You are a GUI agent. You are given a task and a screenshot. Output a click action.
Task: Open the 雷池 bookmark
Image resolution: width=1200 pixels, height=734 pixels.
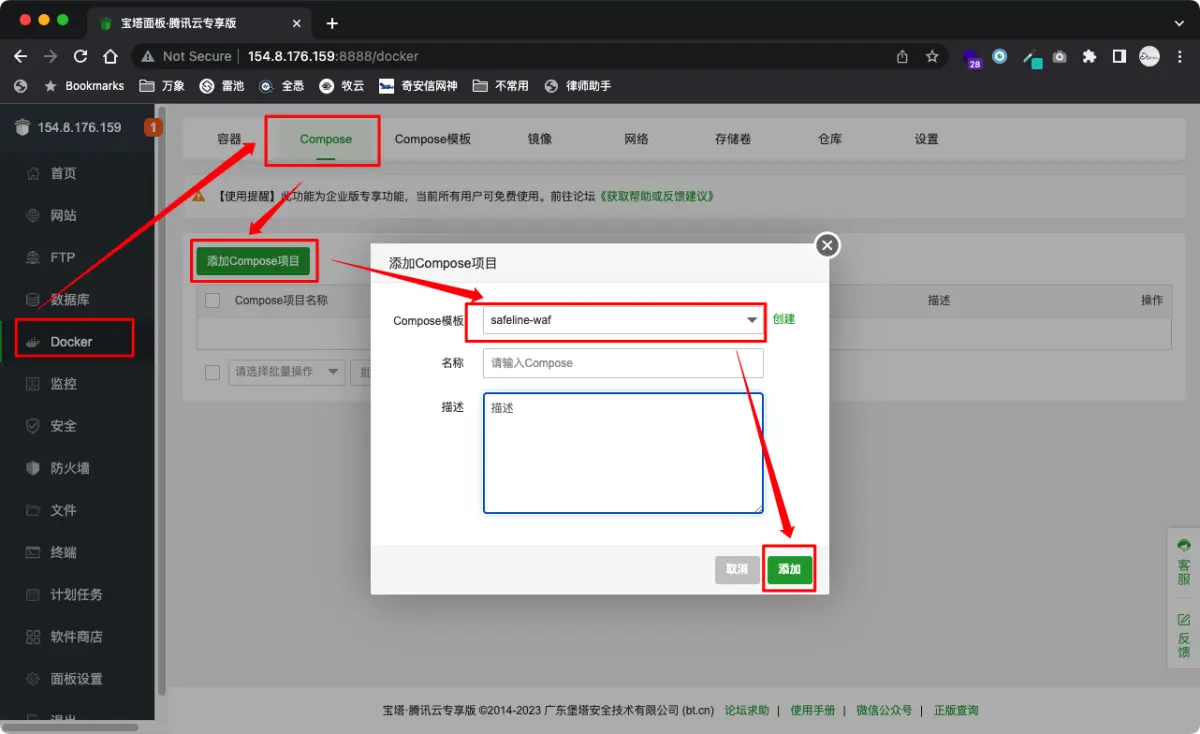pyautogui.click(x=222, y=86)
